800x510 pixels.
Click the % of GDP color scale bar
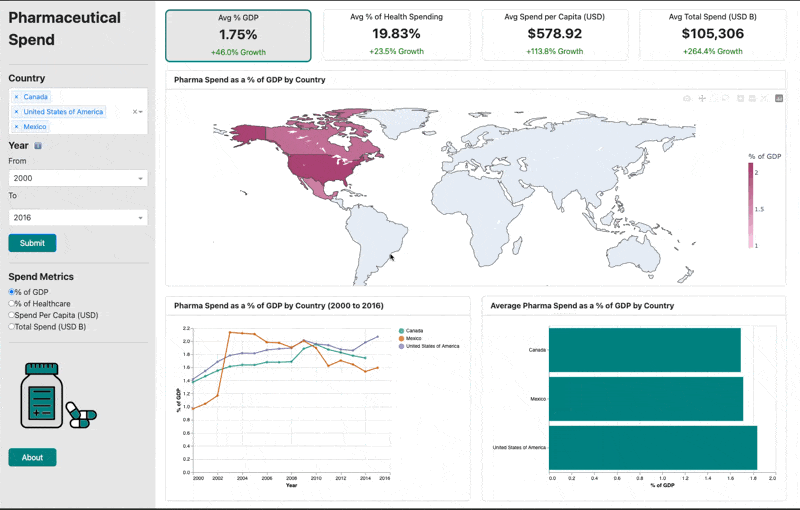tap(750, 205)
